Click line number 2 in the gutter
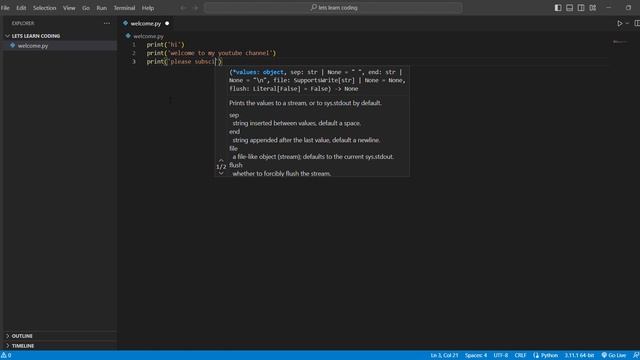 click(x=133, y=53)
